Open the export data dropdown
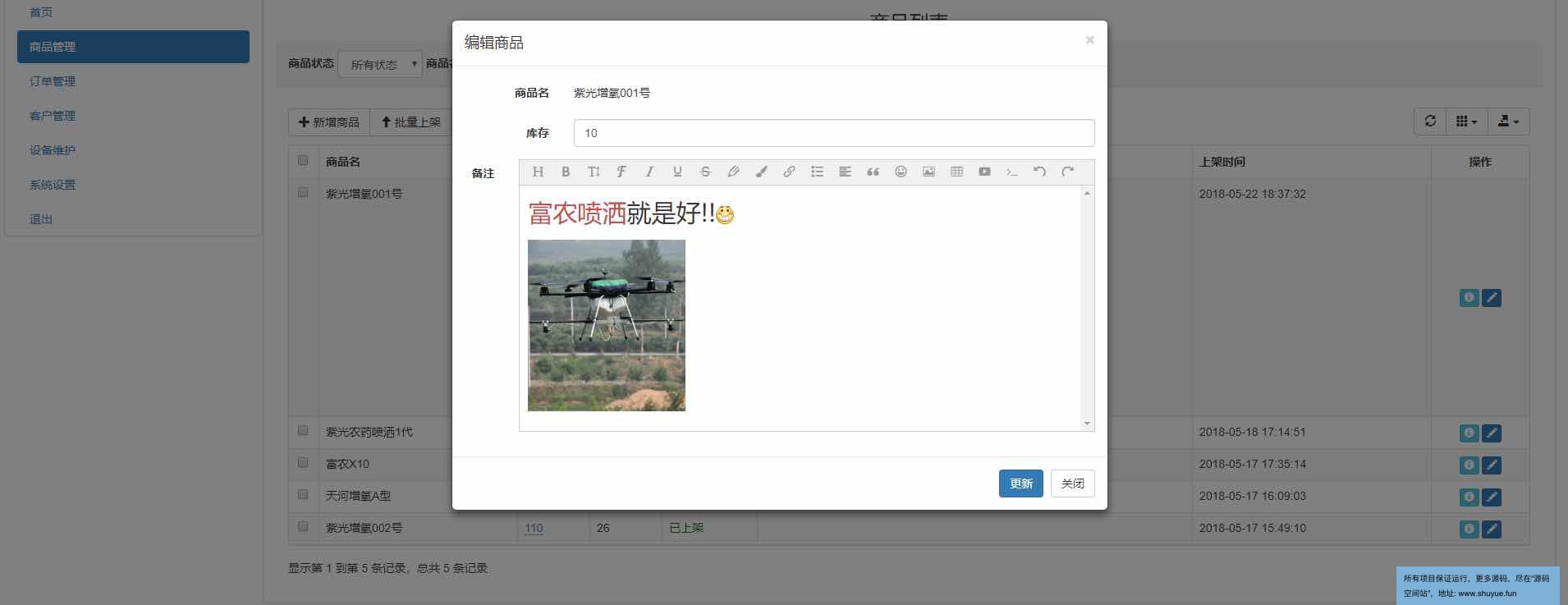 click(1508, 121)
